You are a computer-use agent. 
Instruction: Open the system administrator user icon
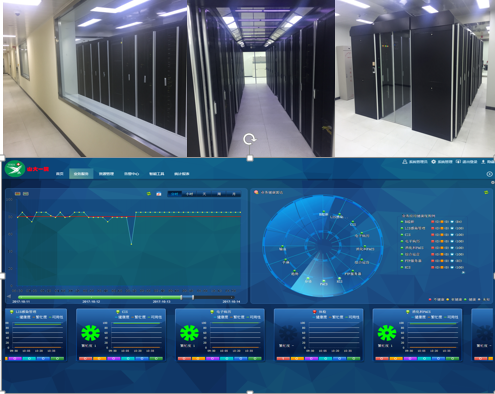pyautogui.click(x=405, y=162)
